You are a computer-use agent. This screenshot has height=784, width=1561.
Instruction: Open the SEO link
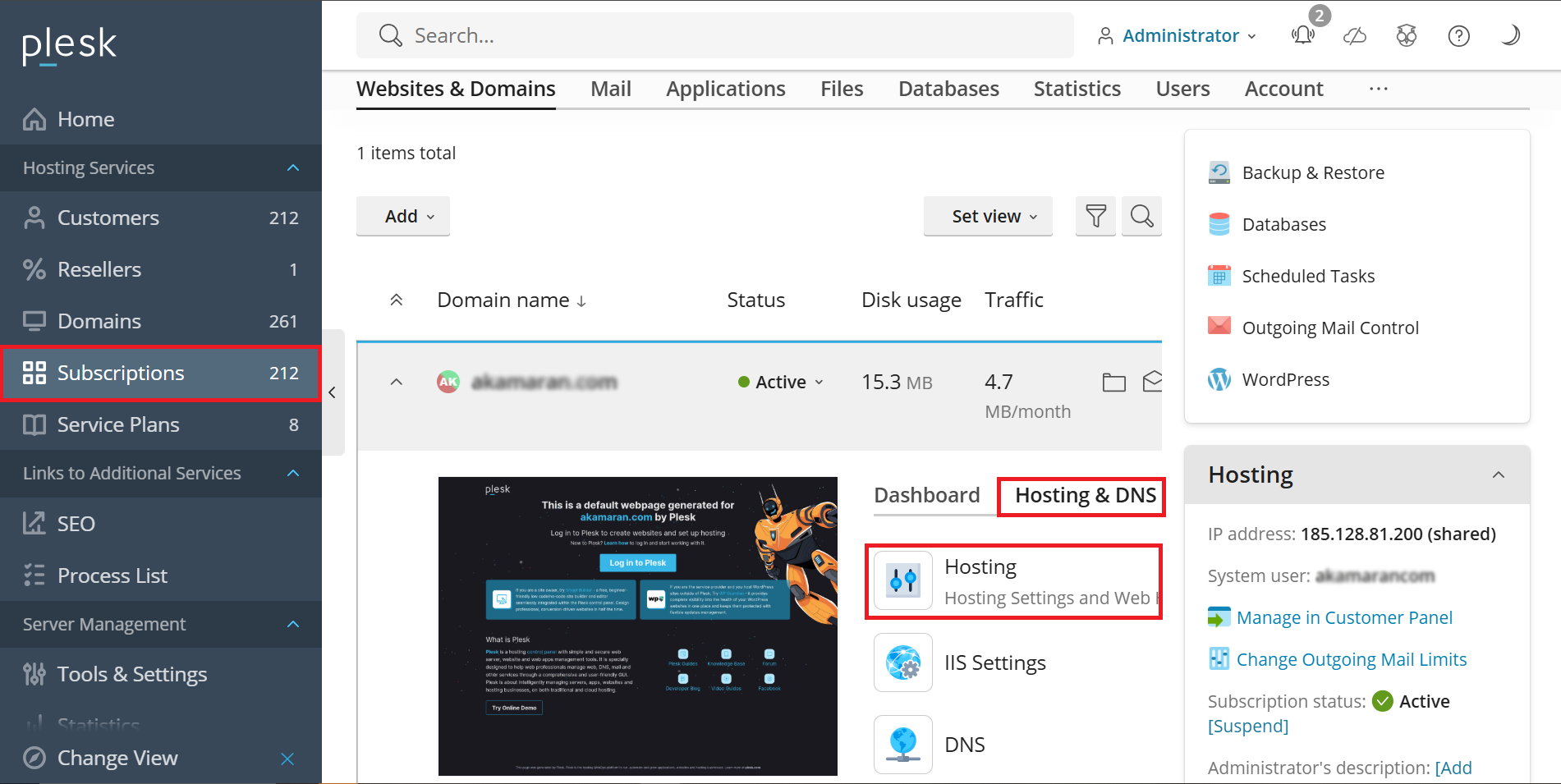click(161, 524)
